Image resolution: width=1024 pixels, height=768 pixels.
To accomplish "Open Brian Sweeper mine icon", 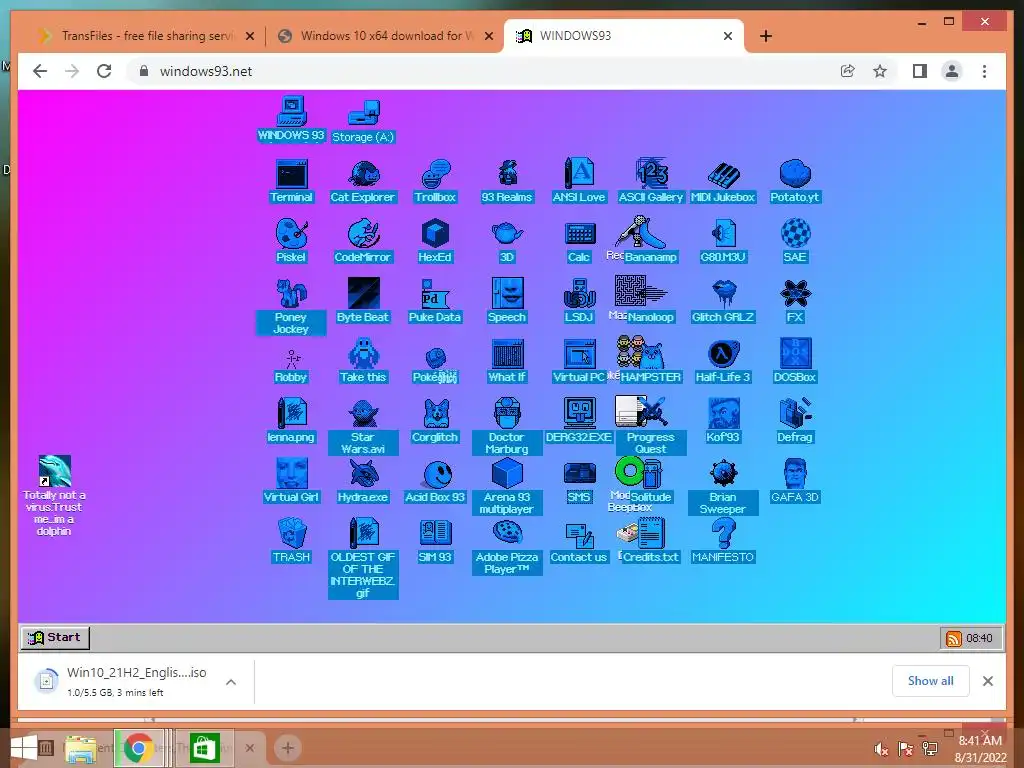I will 723,487.
